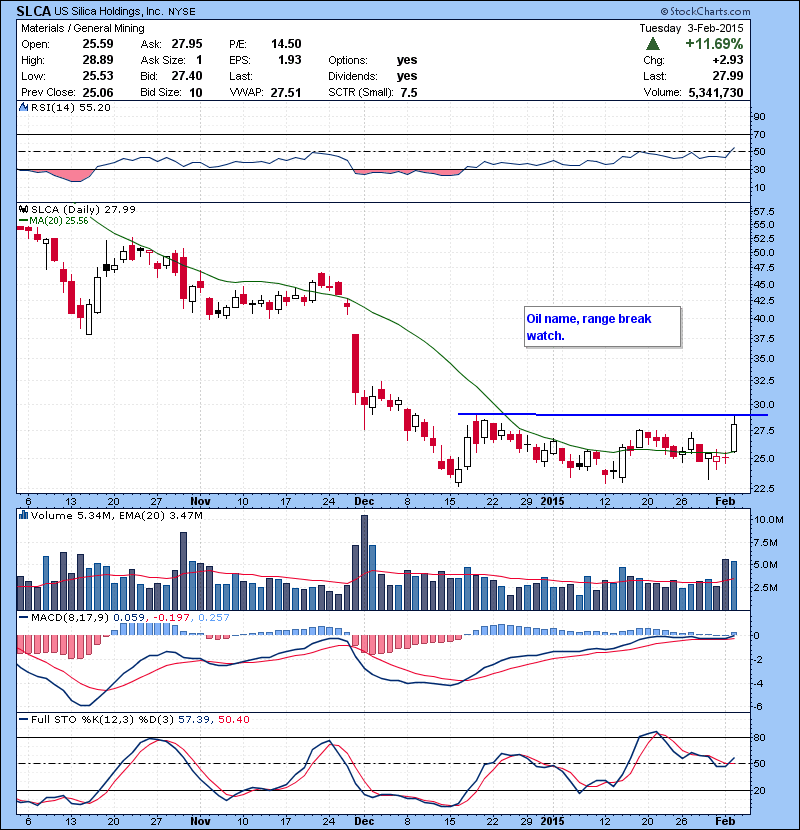Click the green up-arrow price change icon

[x=652, y=44]
